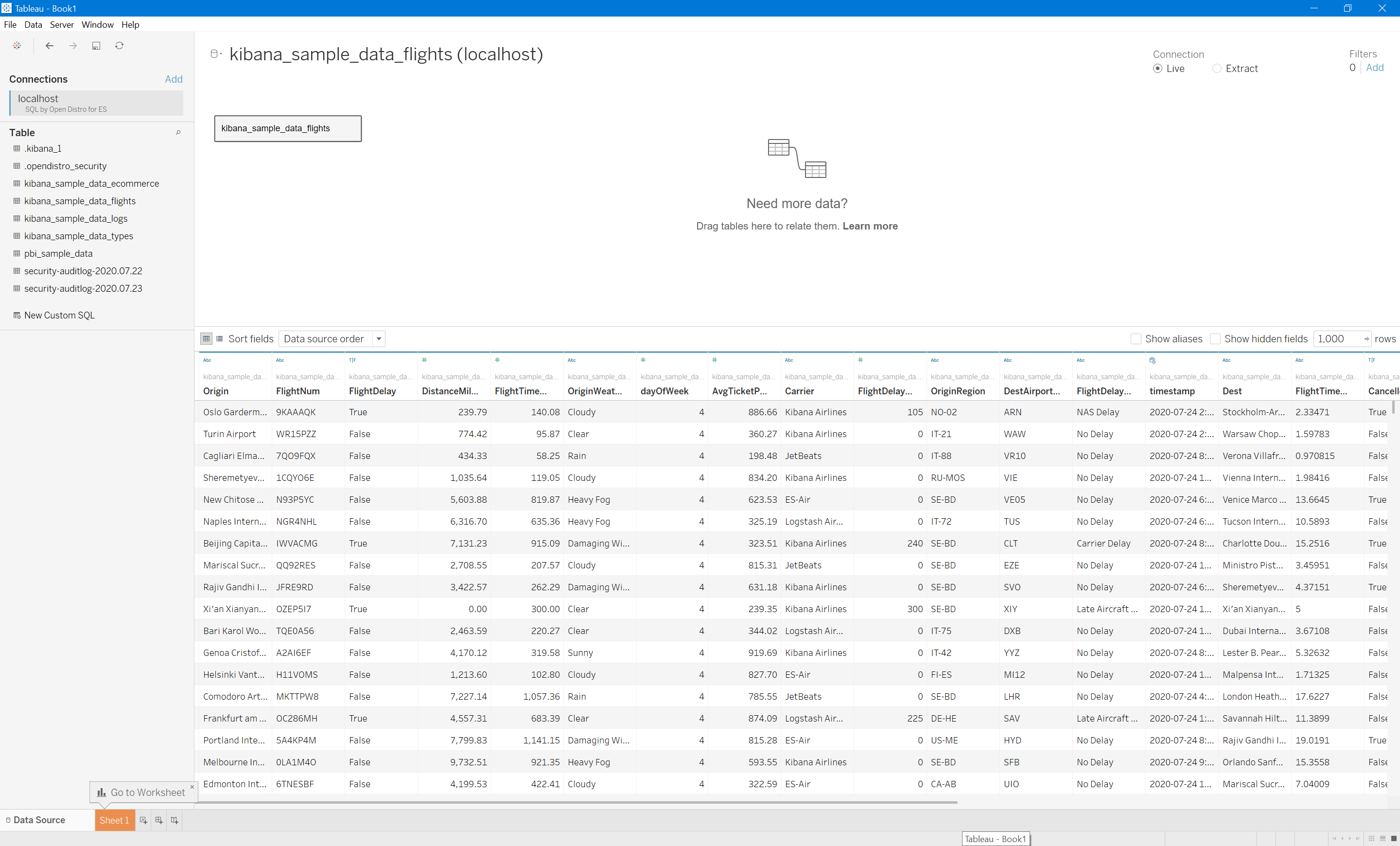
Task: Click the back arrow in the toolbar
Action: click(x=50, y=45)
